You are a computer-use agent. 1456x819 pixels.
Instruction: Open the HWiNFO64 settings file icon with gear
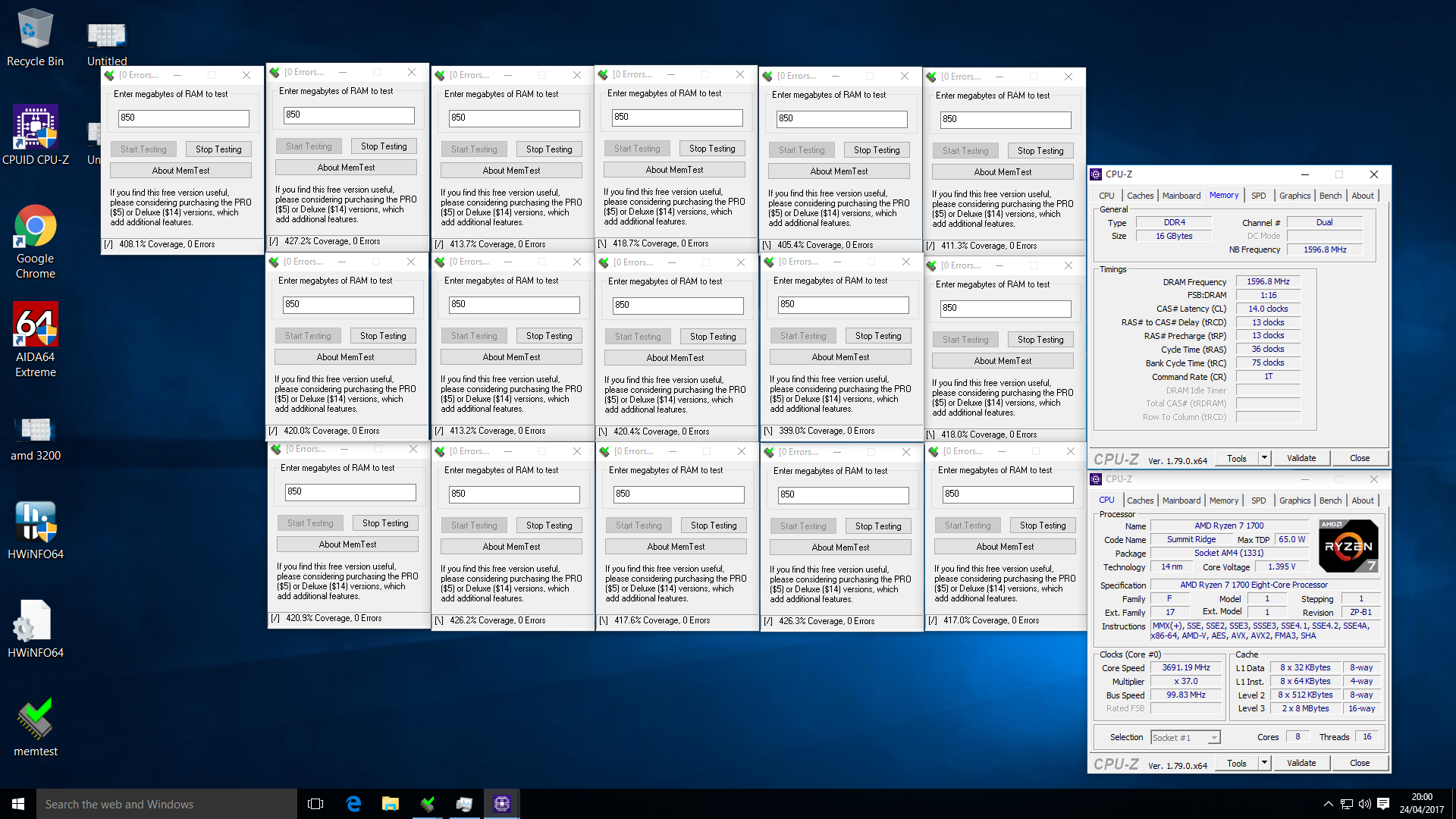pyautogui.click(x=35, y=629)
